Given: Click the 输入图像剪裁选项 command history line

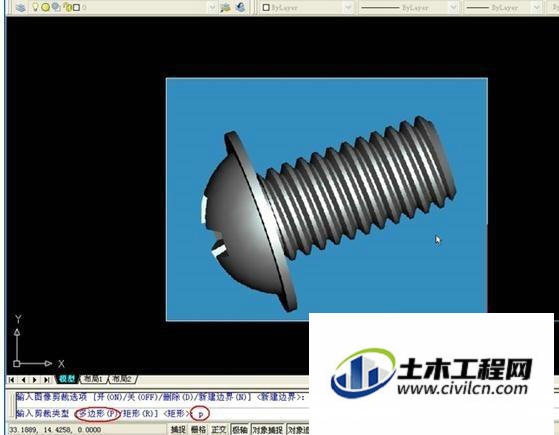Looking at the screenshot, I should [161, 397].
